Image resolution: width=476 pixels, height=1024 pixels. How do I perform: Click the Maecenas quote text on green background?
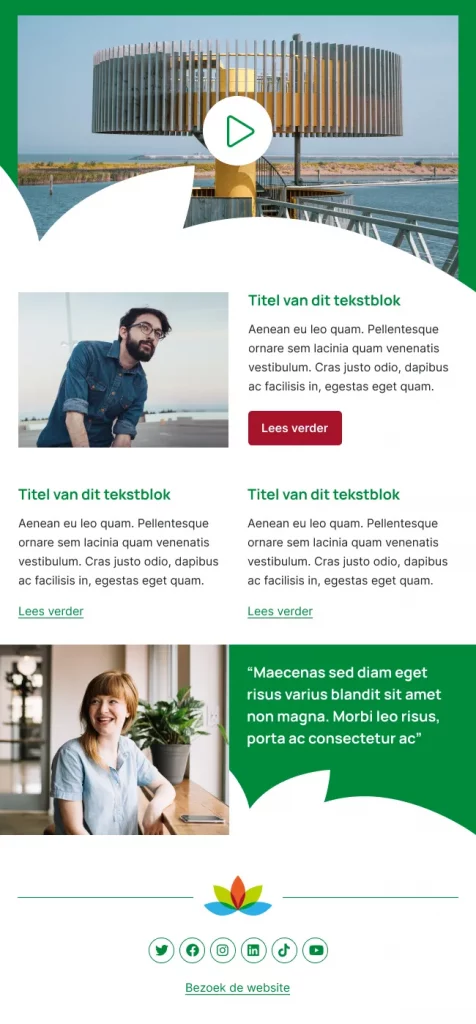coord(344,706)
